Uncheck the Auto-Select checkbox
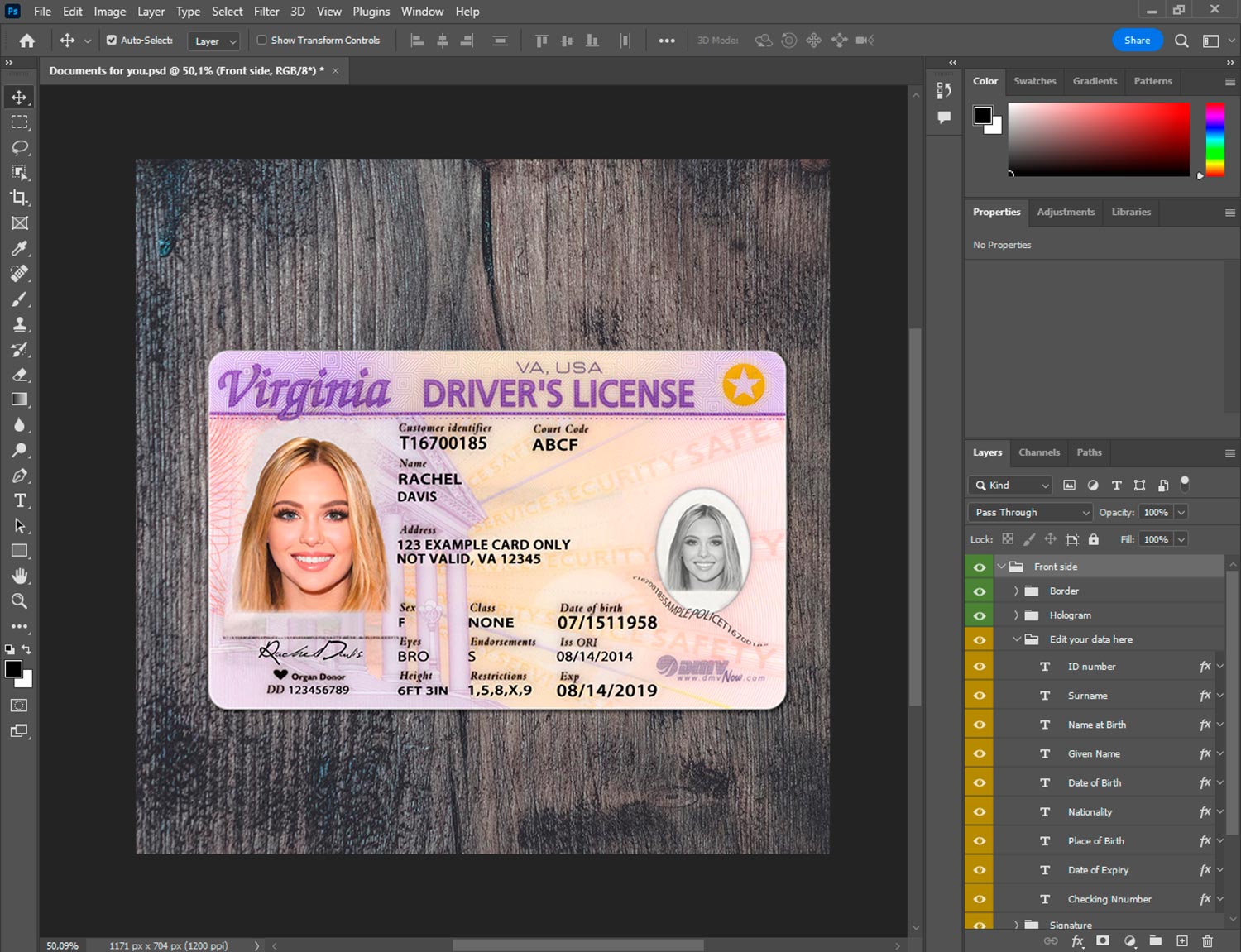1241x952 pixels. [x=112, y=40]
